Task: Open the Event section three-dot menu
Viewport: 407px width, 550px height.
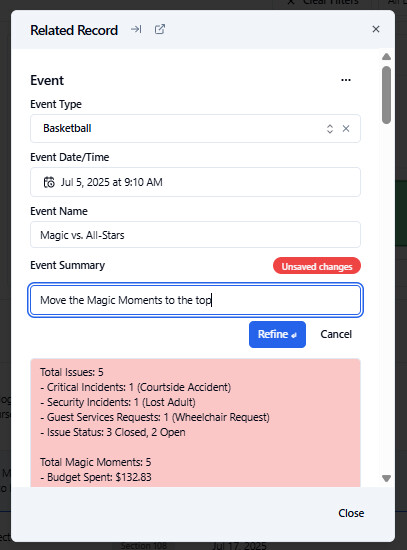Action: click(346, 80)
